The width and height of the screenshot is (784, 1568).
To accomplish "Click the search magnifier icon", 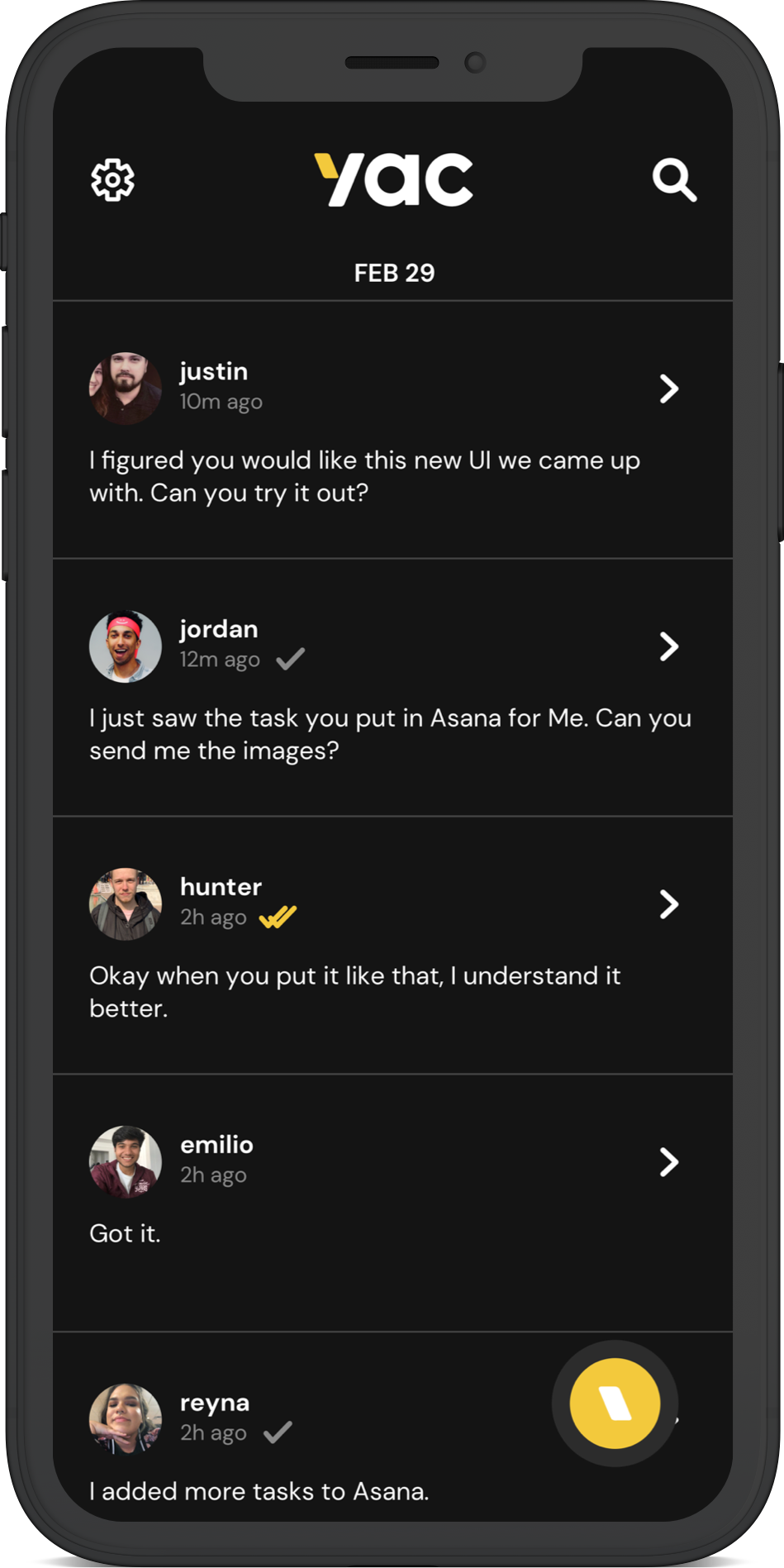I will pos(675,179).
